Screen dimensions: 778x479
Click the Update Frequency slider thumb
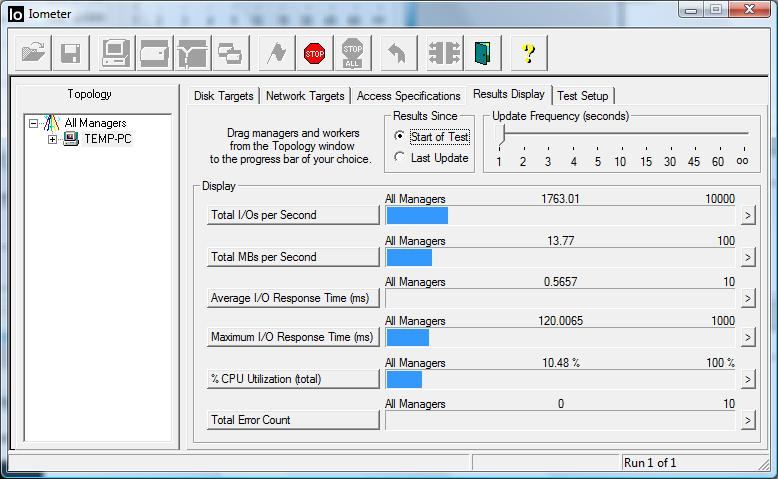[503, 135]
